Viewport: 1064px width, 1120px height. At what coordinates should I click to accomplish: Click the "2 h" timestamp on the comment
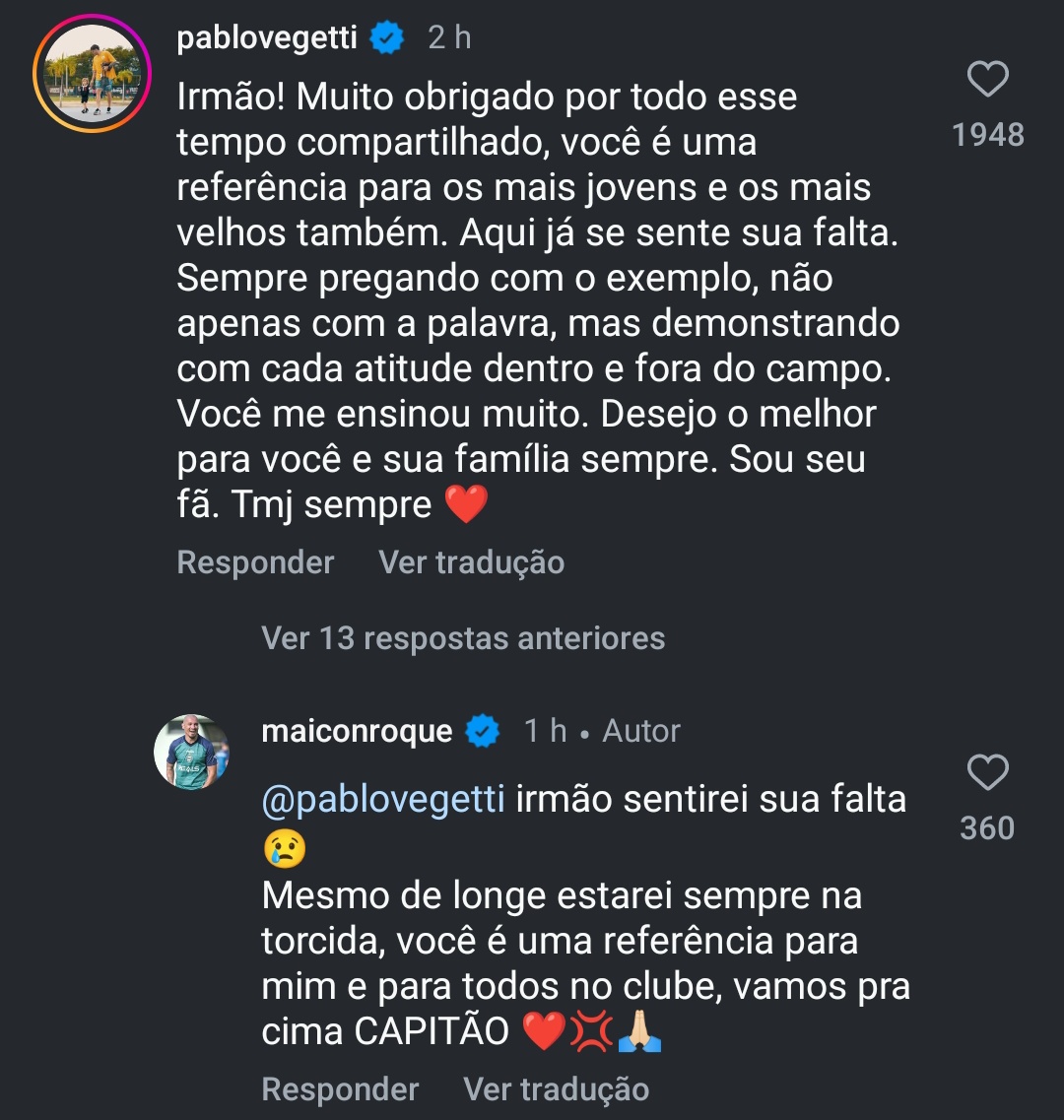click(449, 38)
